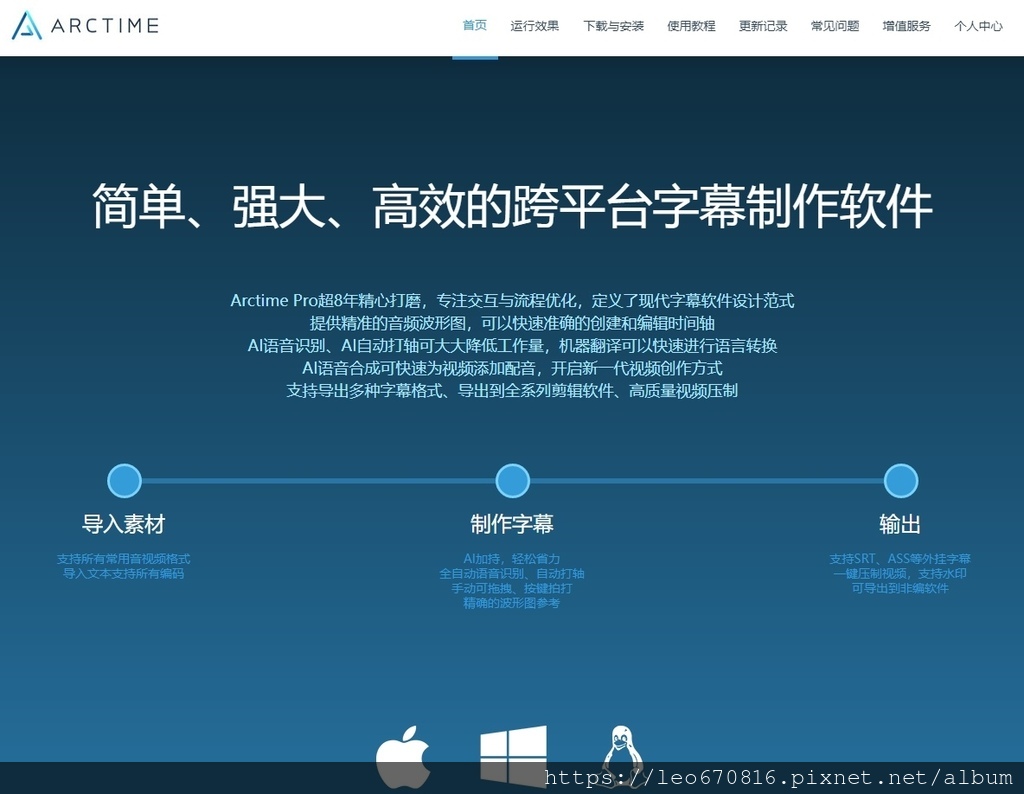
Task: Select the Apple macOS platform icon
Action: coord(403,757)
